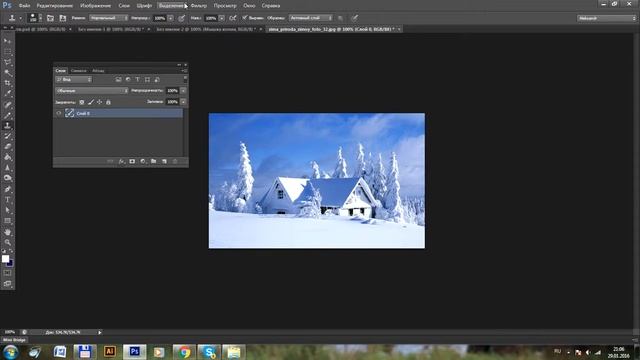Open the Фильтр menu

click(x=199, y=6)
